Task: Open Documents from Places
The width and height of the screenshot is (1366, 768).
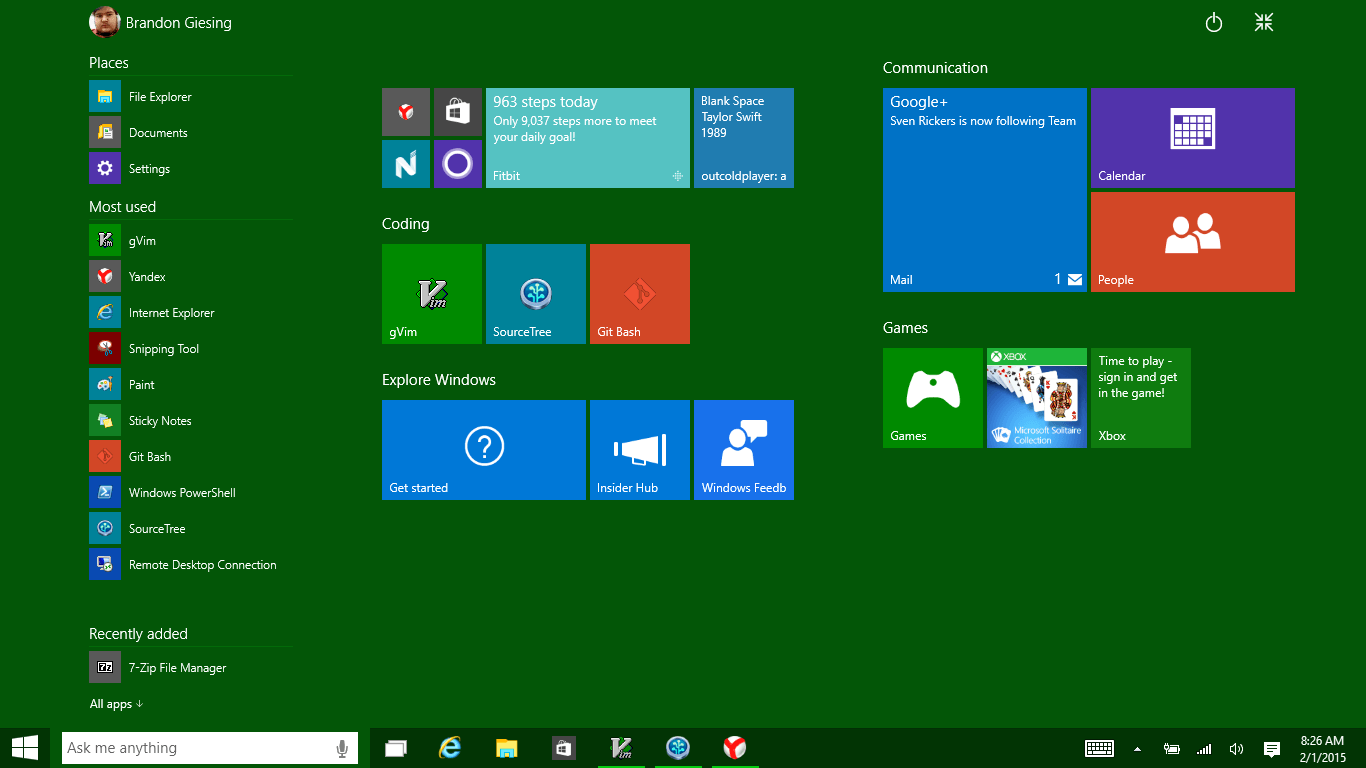Action: tap(191, 133)
